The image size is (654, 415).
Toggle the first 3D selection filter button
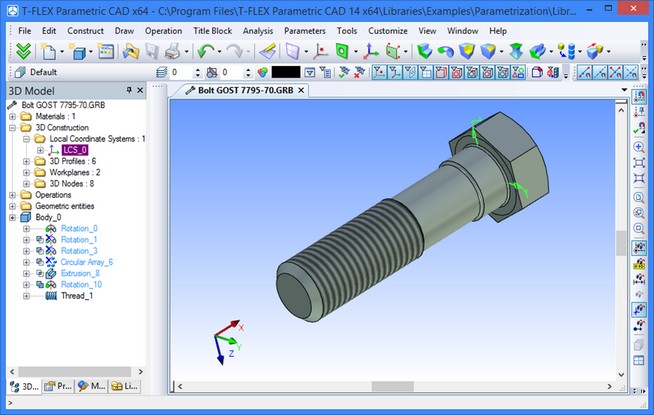[x=379, y=73]
